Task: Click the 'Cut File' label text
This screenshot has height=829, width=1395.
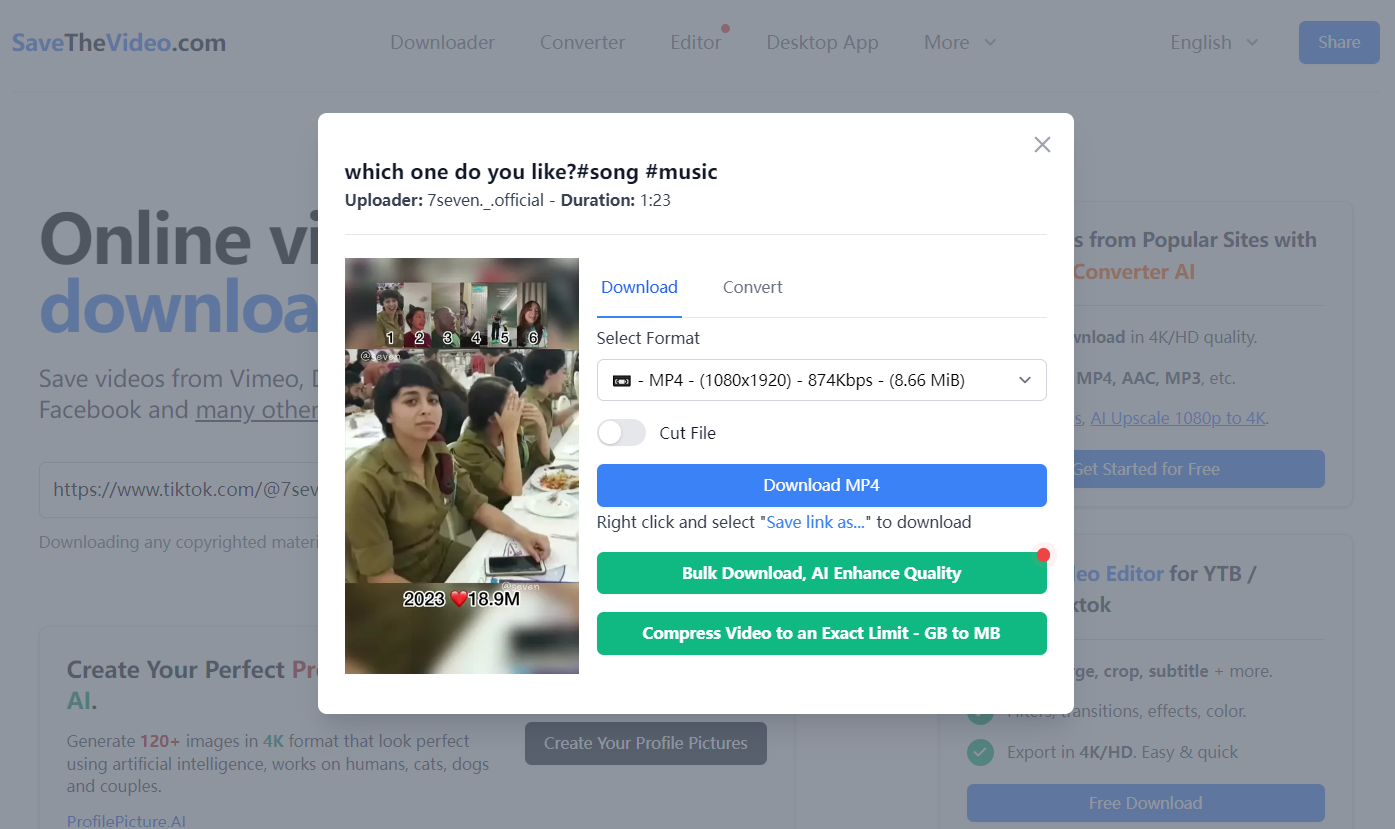Action: point(688,433)
